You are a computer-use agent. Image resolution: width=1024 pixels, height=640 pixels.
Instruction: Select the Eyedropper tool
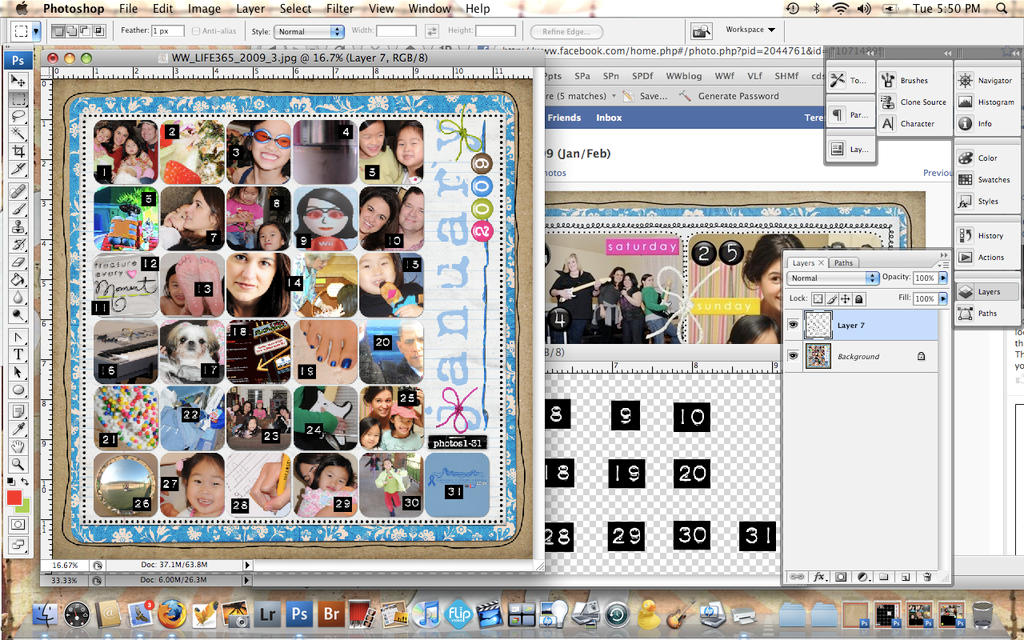(x=18, y=429)
